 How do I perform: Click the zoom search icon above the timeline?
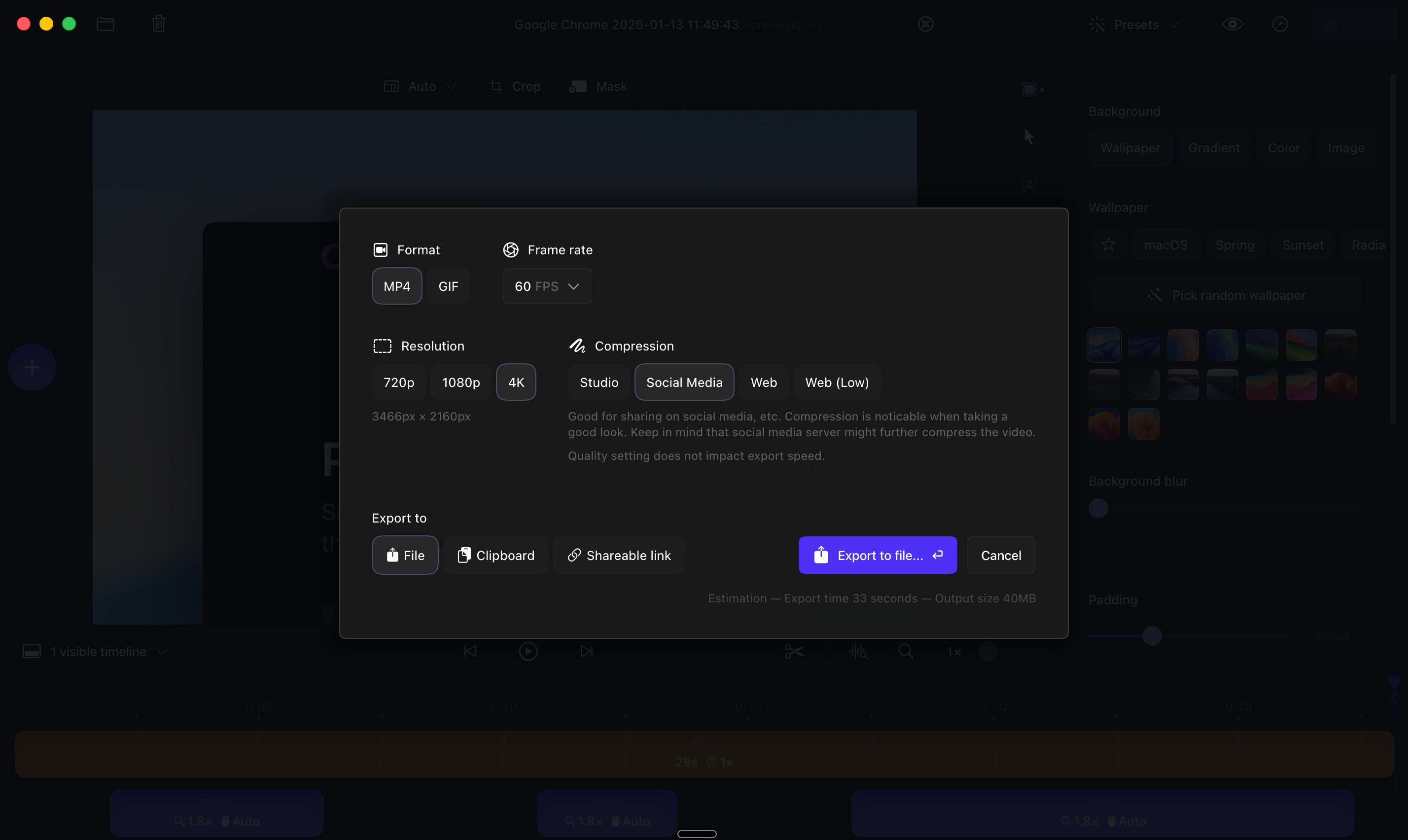[905, 651]
